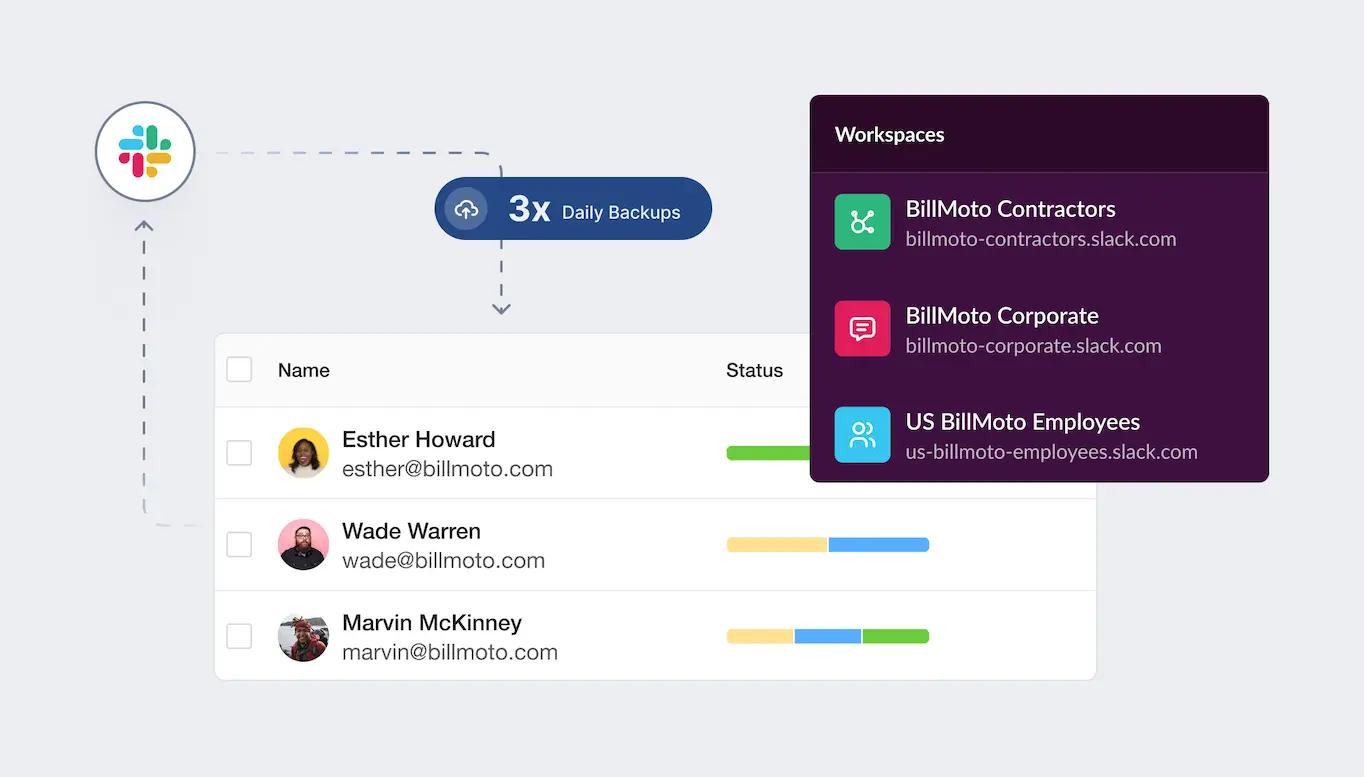The height and width of the screenshot is (777, 1364).
Task: Click Marvin McKinney's yellow status segment
Action: click(760, 636)
